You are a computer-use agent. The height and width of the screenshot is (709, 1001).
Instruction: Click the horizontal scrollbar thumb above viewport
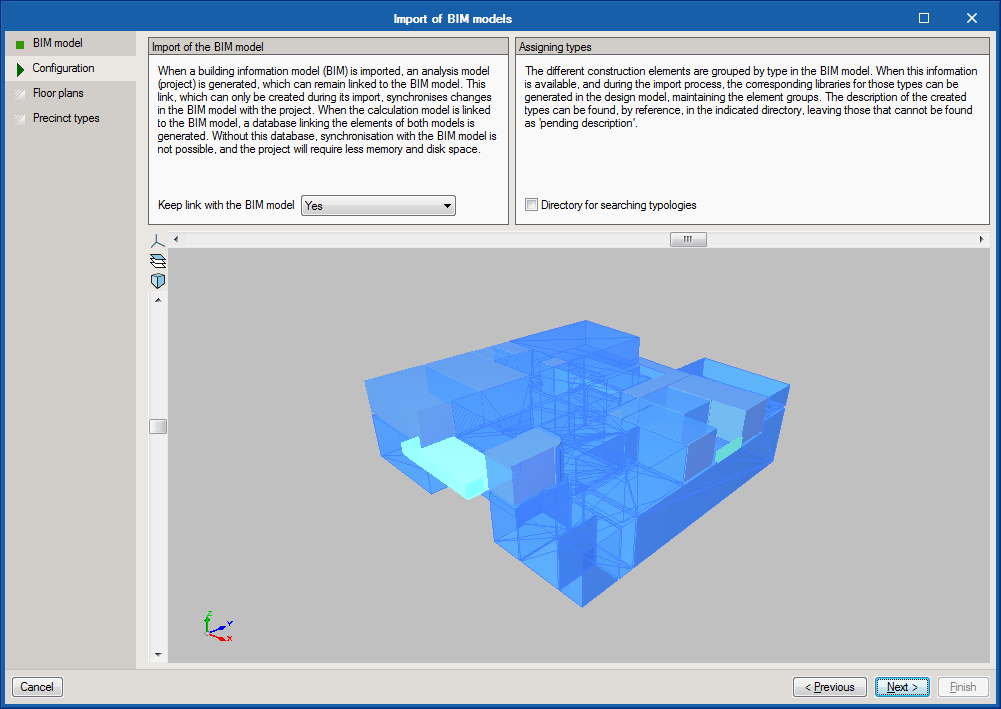click(688, 240)
